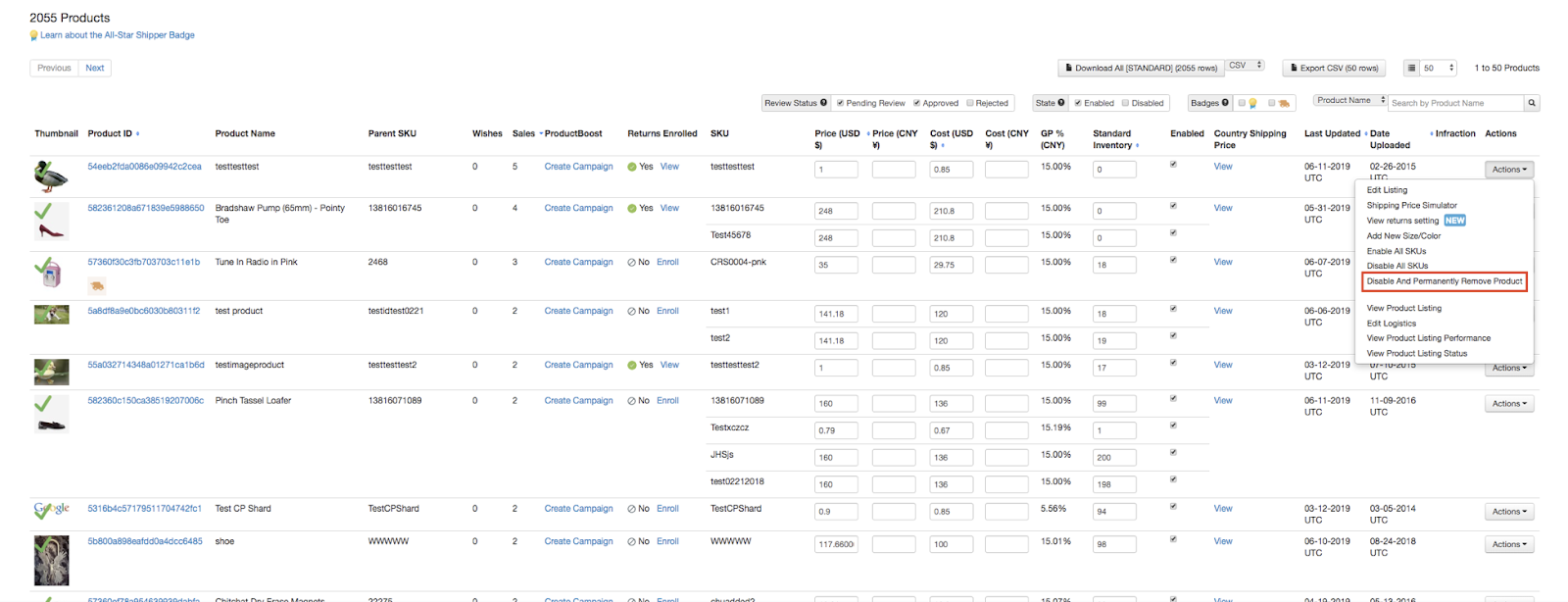
Task: Open the All-Star Shipper Badge link
Action: (117, 35)
